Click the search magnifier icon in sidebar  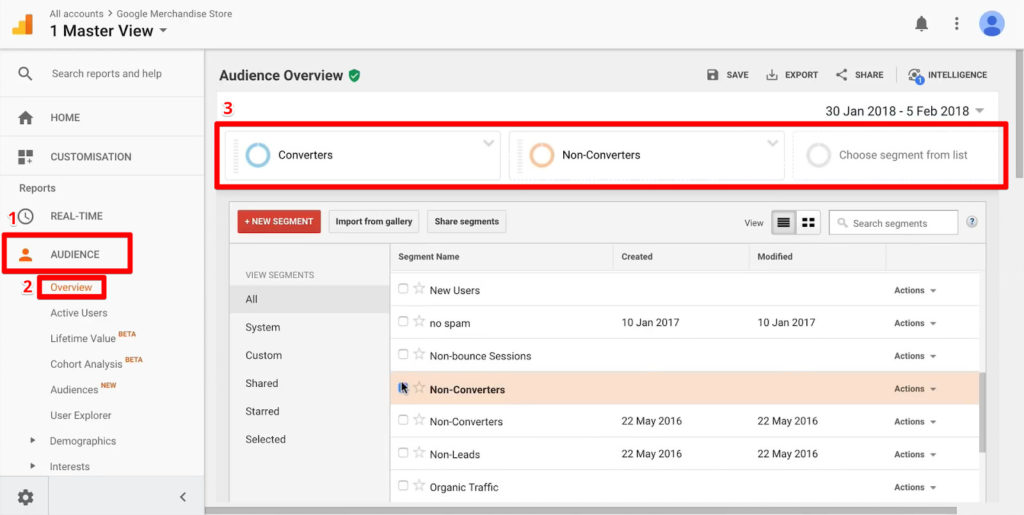point(25,74)
